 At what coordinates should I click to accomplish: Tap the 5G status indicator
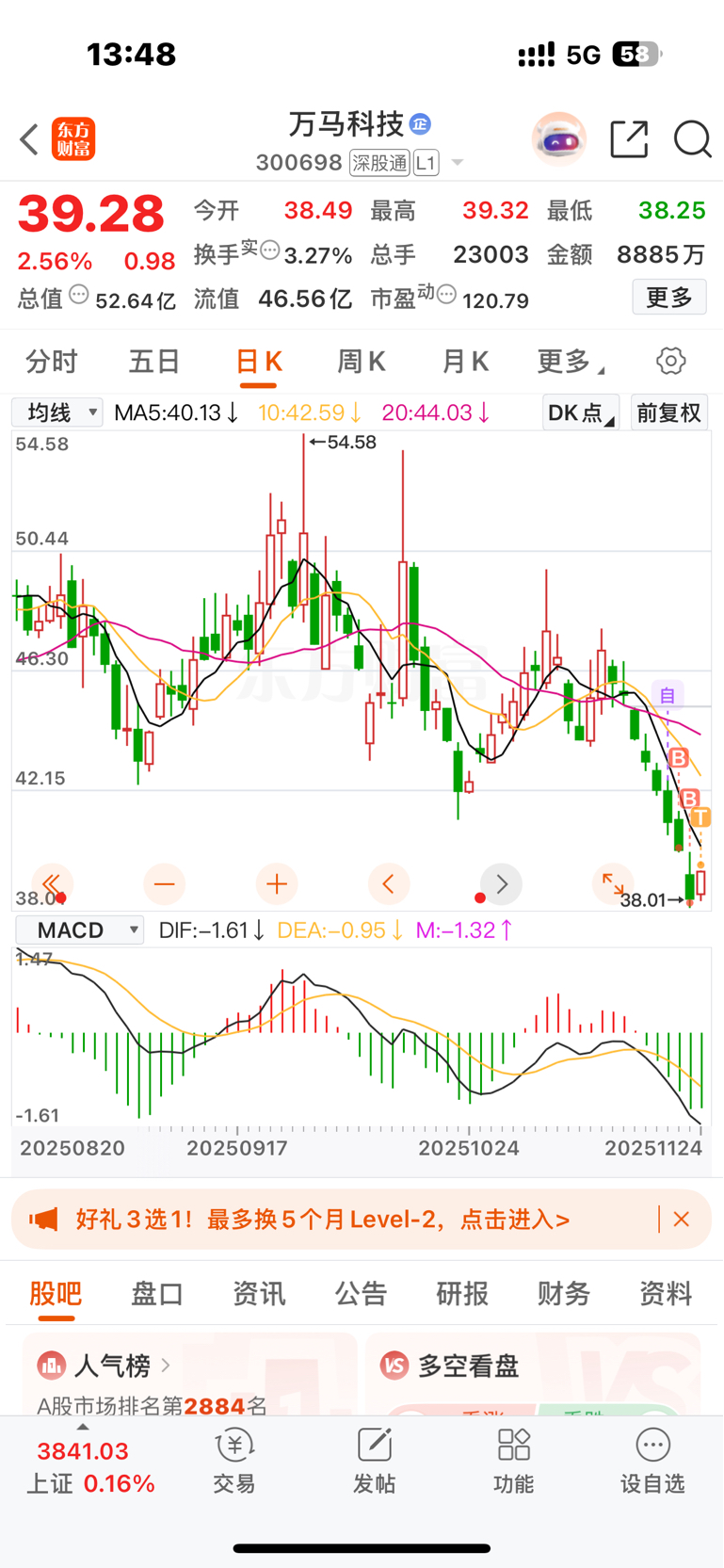(x=584, y=55)
